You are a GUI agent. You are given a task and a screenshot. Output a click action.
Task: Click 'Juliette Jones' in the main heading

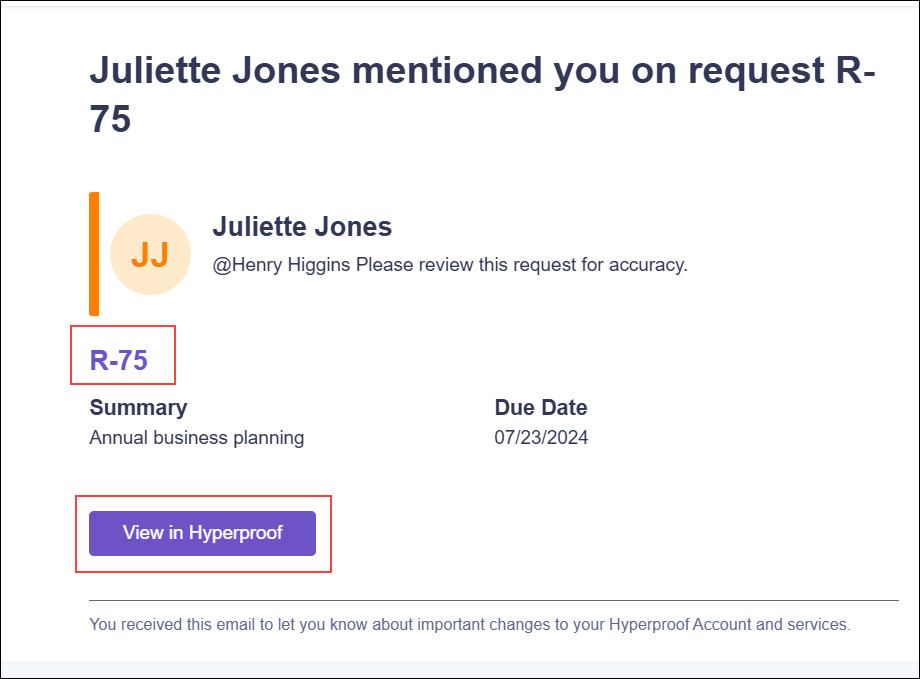pos(215,70)
